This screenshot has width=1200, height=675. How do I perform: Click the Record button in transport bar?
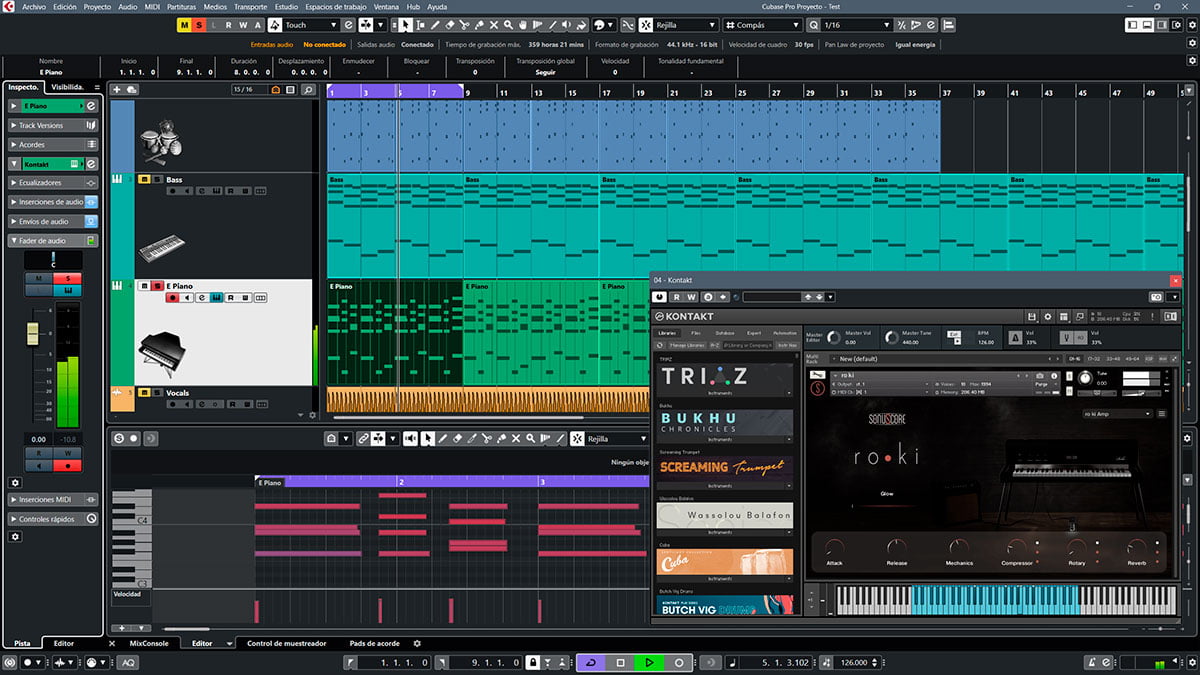(679, 662)
